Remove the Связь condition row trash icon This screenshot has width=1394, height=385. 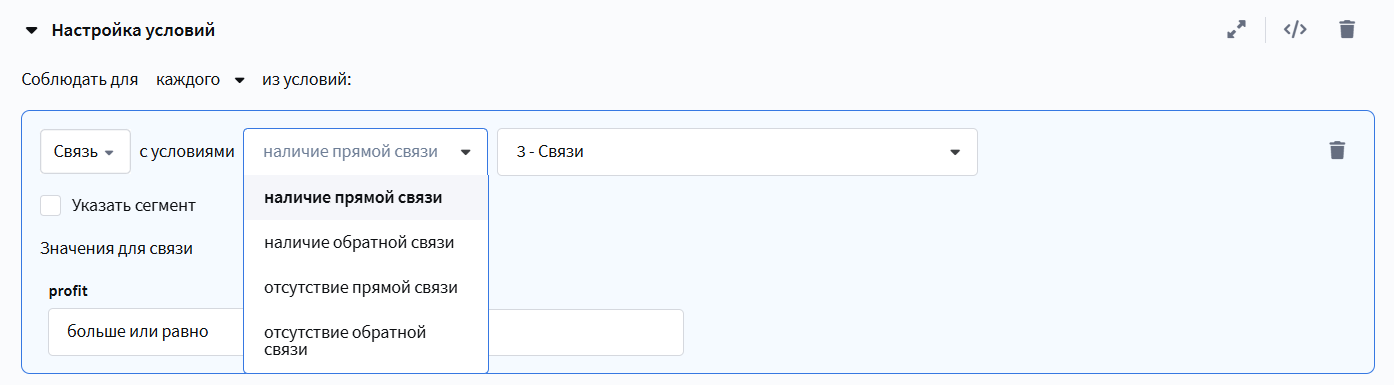(1337, 151)
